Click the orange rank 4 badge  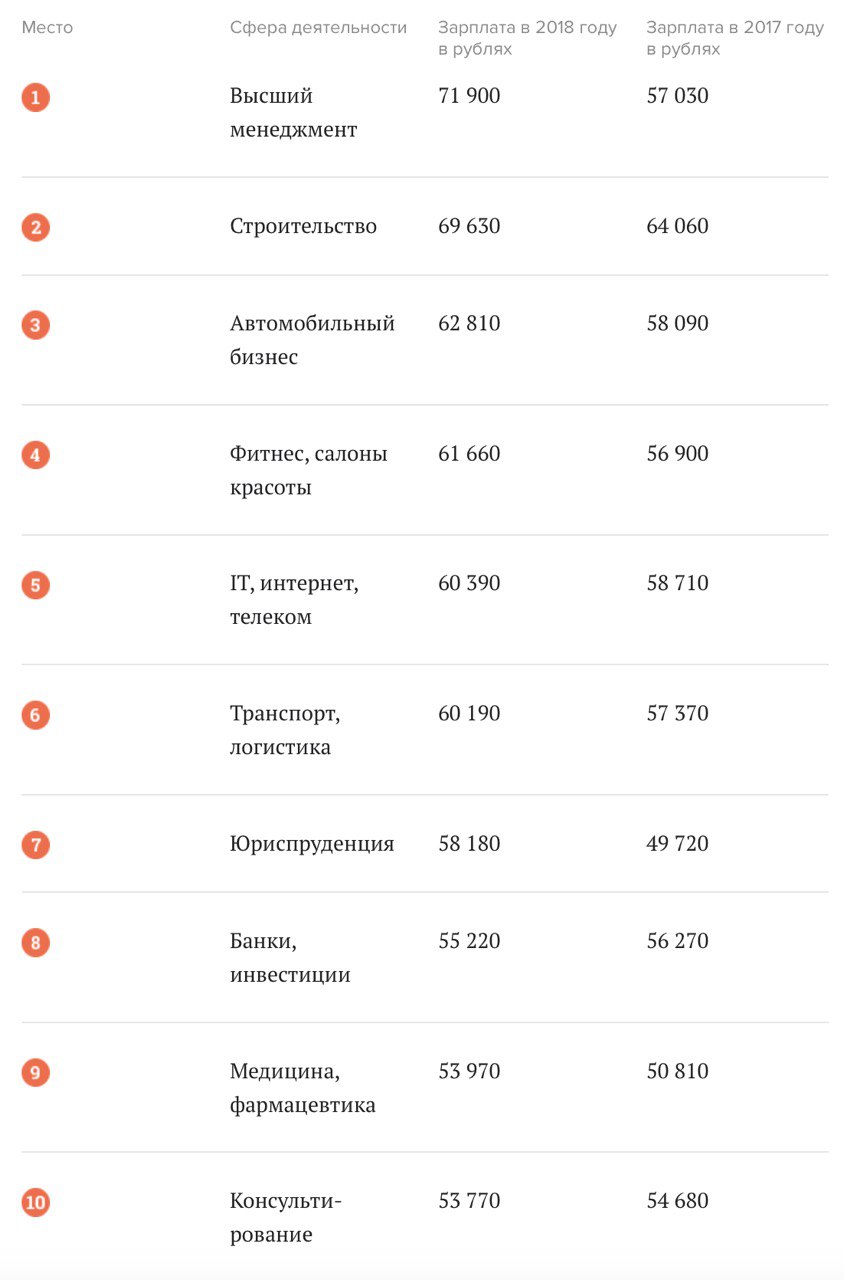35,455
